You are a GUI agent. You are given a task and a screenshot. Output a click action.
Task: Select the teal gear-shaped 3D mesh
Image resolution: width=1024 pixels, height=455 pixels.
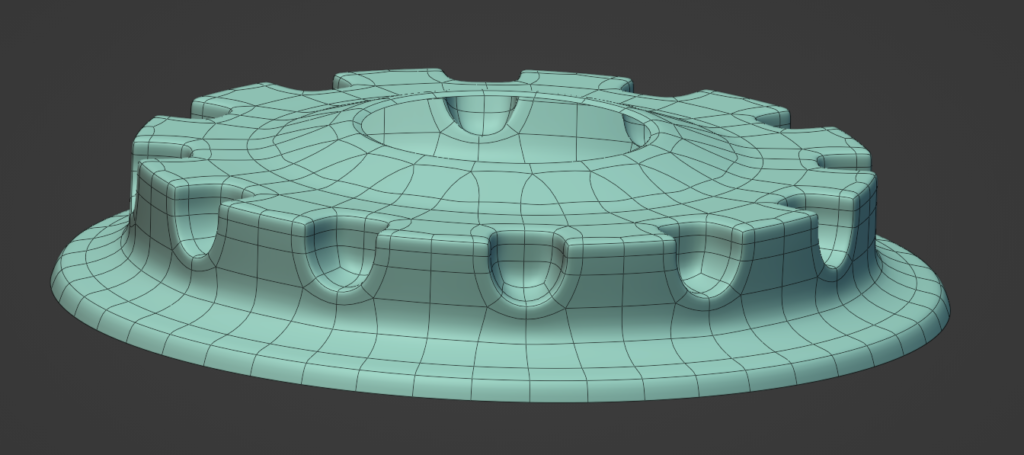pos(500,235)
